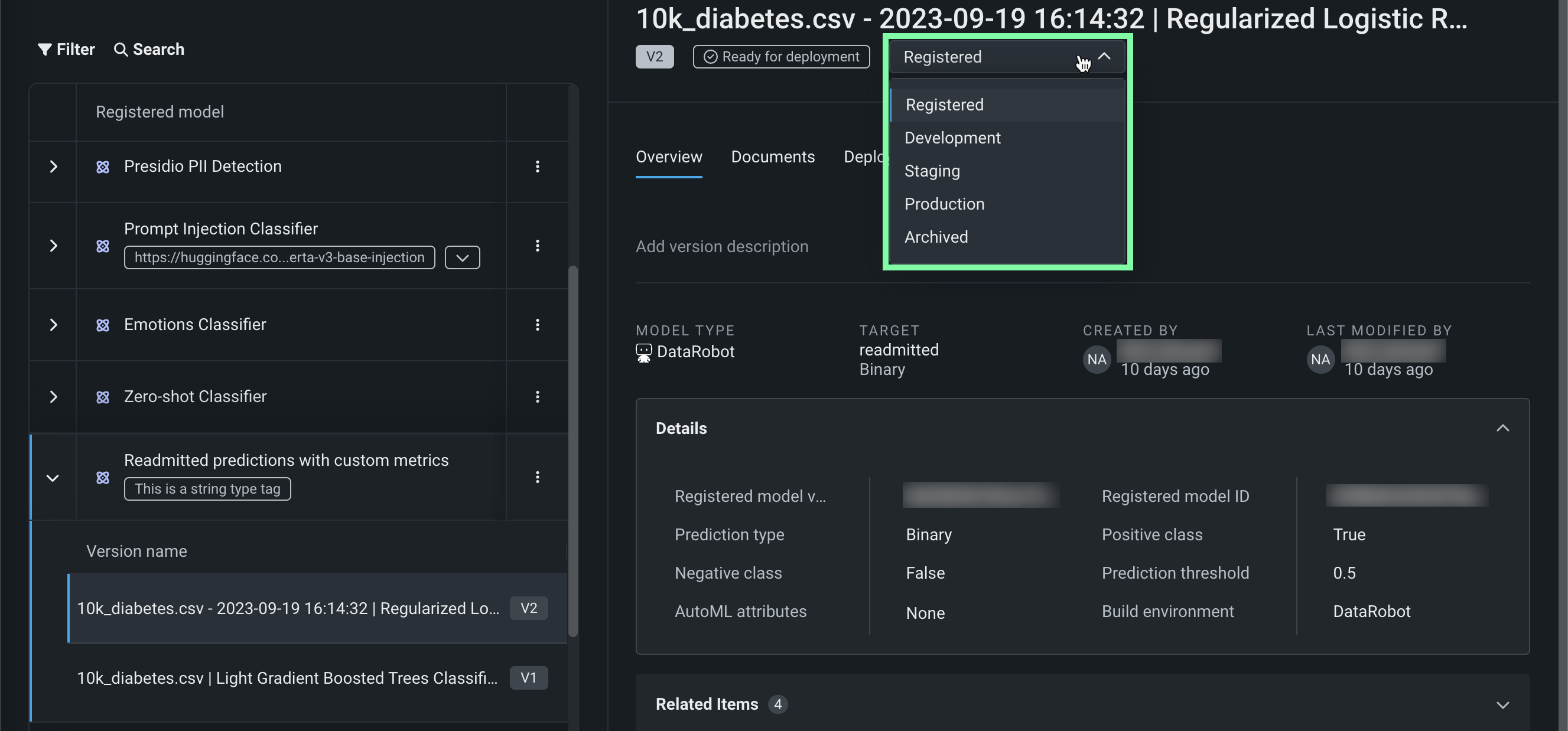Show more tags for Prompt Injection Classifier
The height and width of the screenshot is (731, 1568).
click(462, 257)
